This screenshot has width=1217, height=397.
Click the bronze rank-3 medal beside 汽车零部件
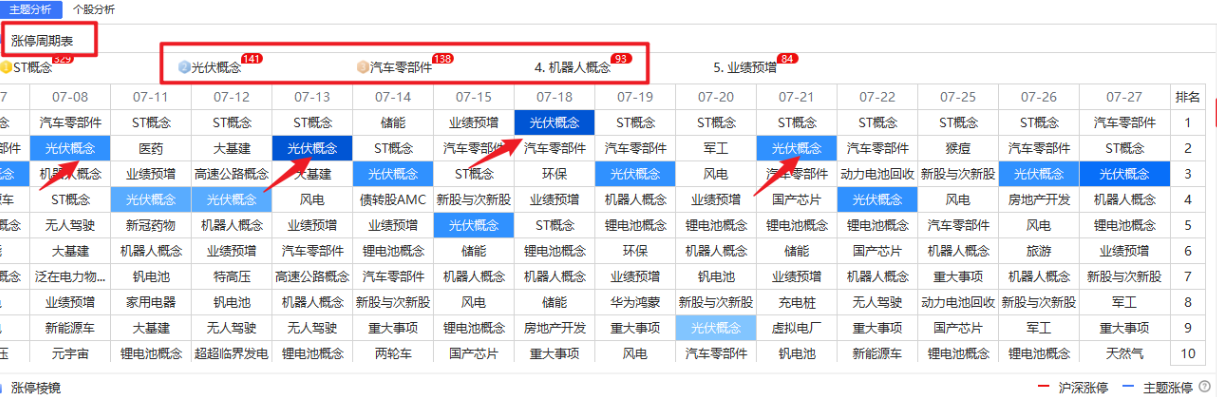point(364,68)
